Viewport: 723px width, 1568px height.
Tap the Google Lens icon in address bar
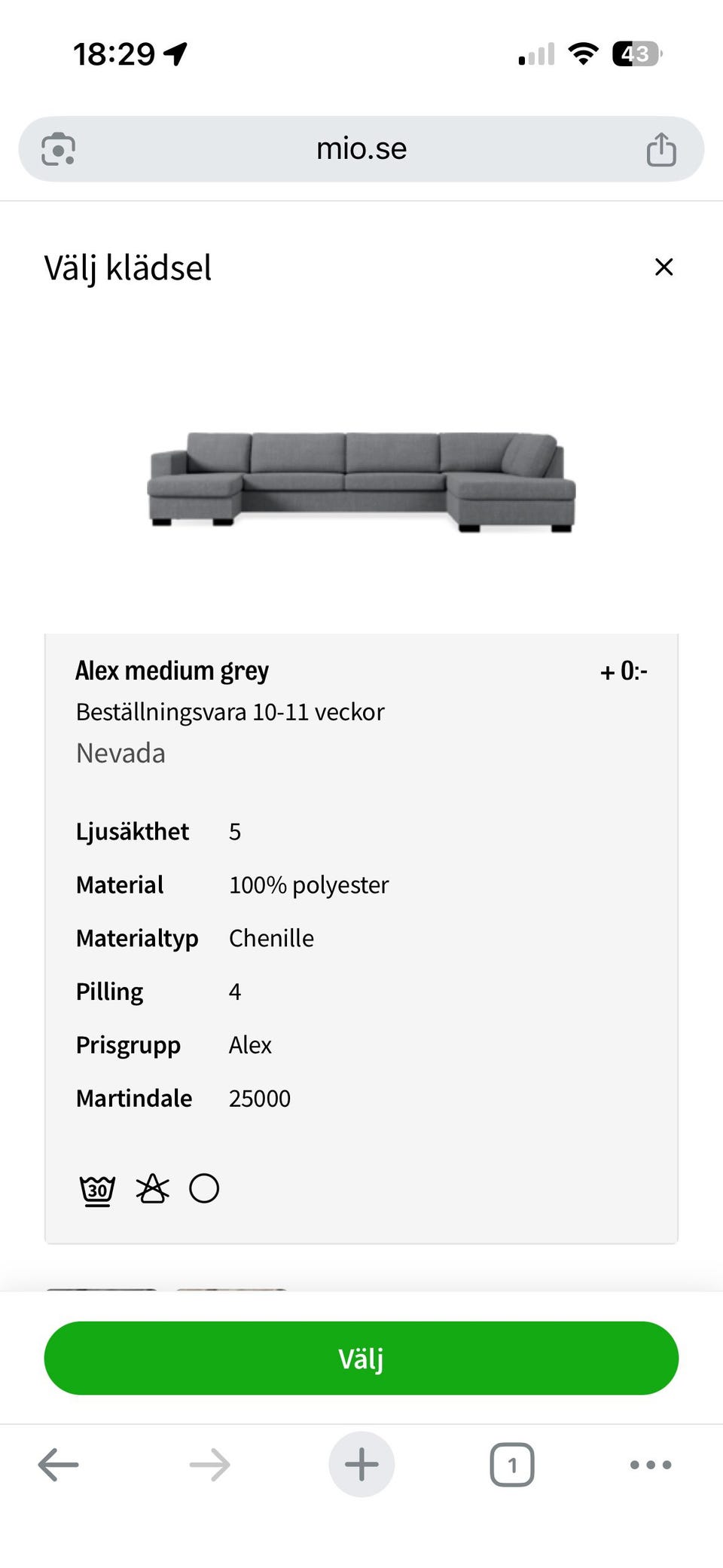tap(59, 149)
